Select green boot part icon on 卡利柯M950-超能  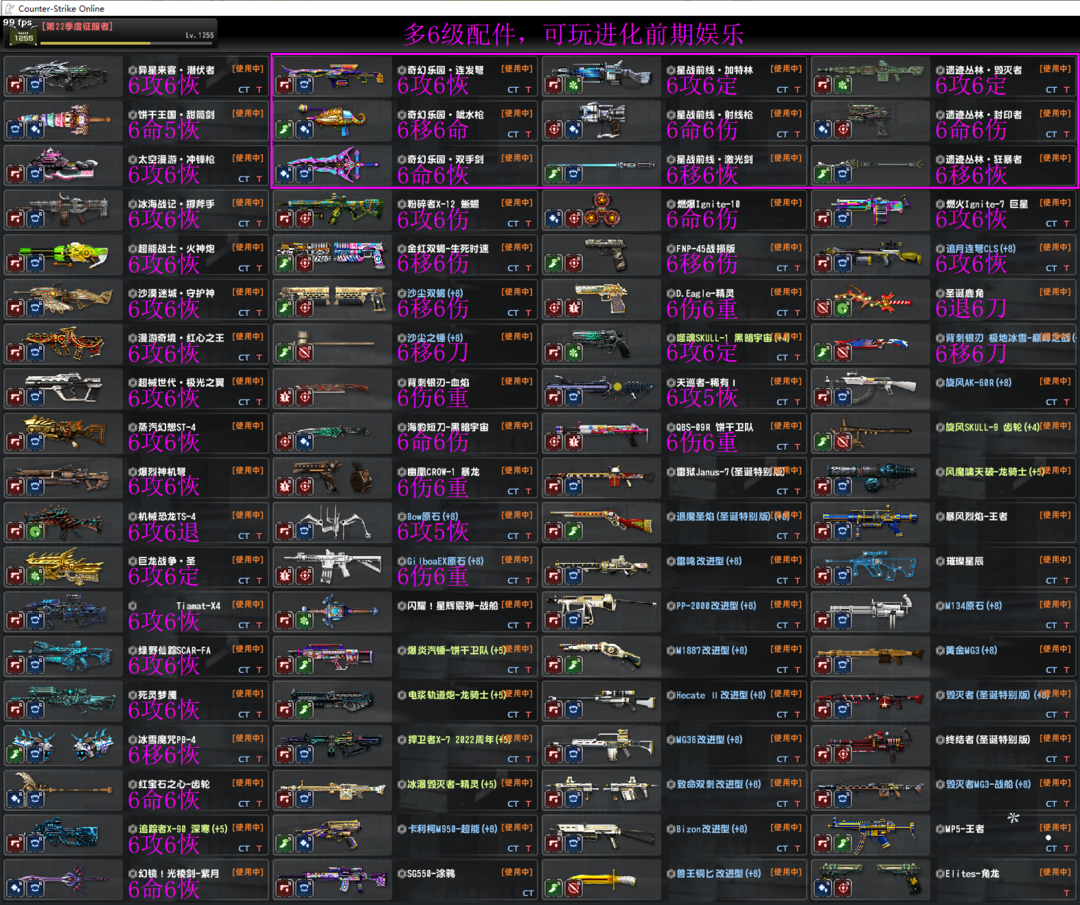[285, 844]
